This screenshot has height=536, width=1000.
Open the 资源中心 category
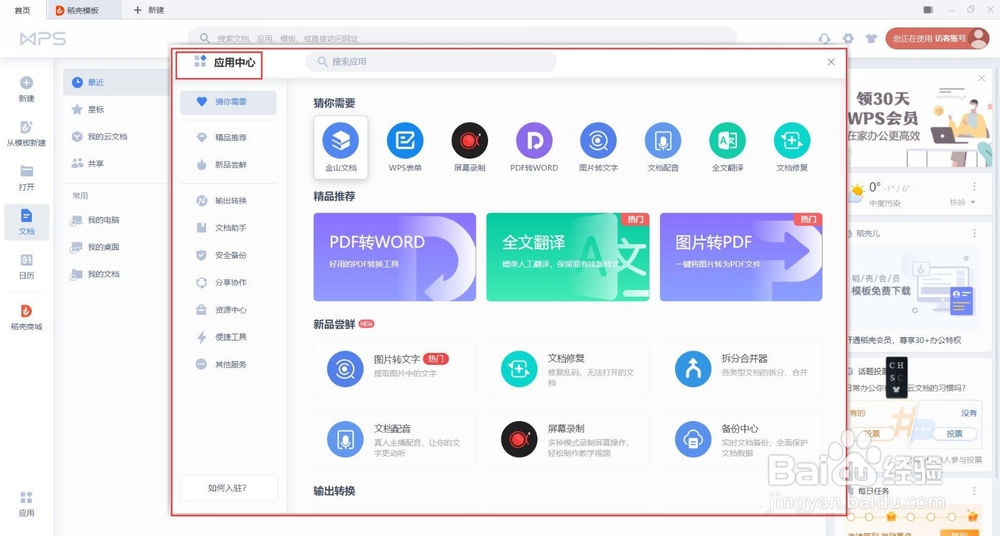pyautogui.click(x=228, y=310)
